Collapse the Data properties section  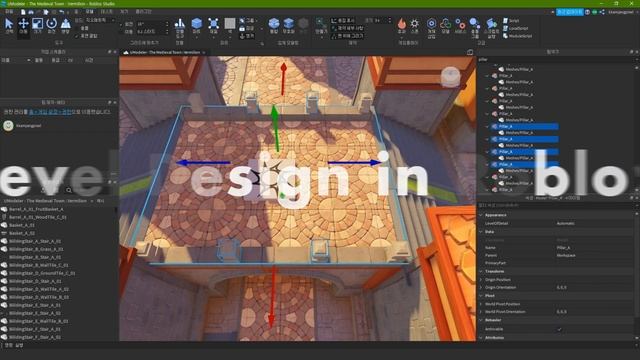point(481,231)
